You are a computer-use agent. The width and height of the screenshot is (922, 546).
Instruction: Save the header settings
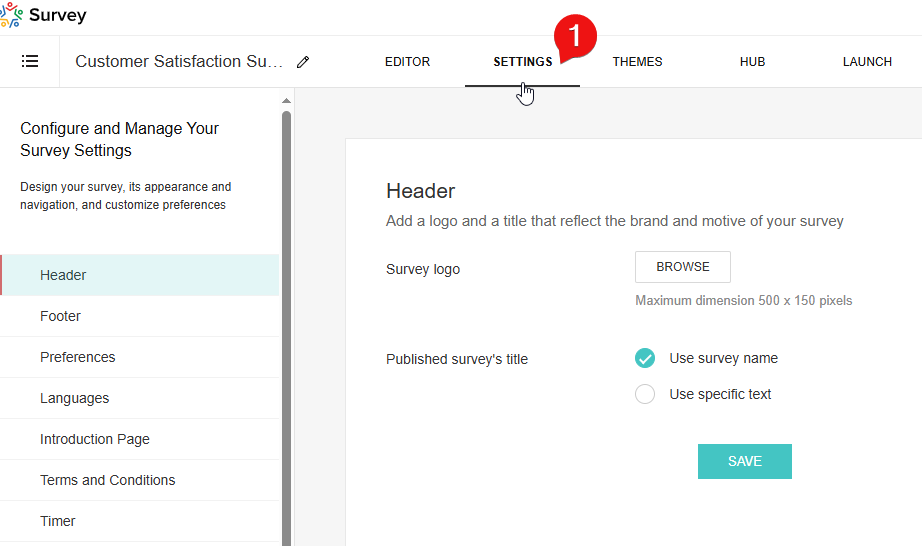(745, 461)
